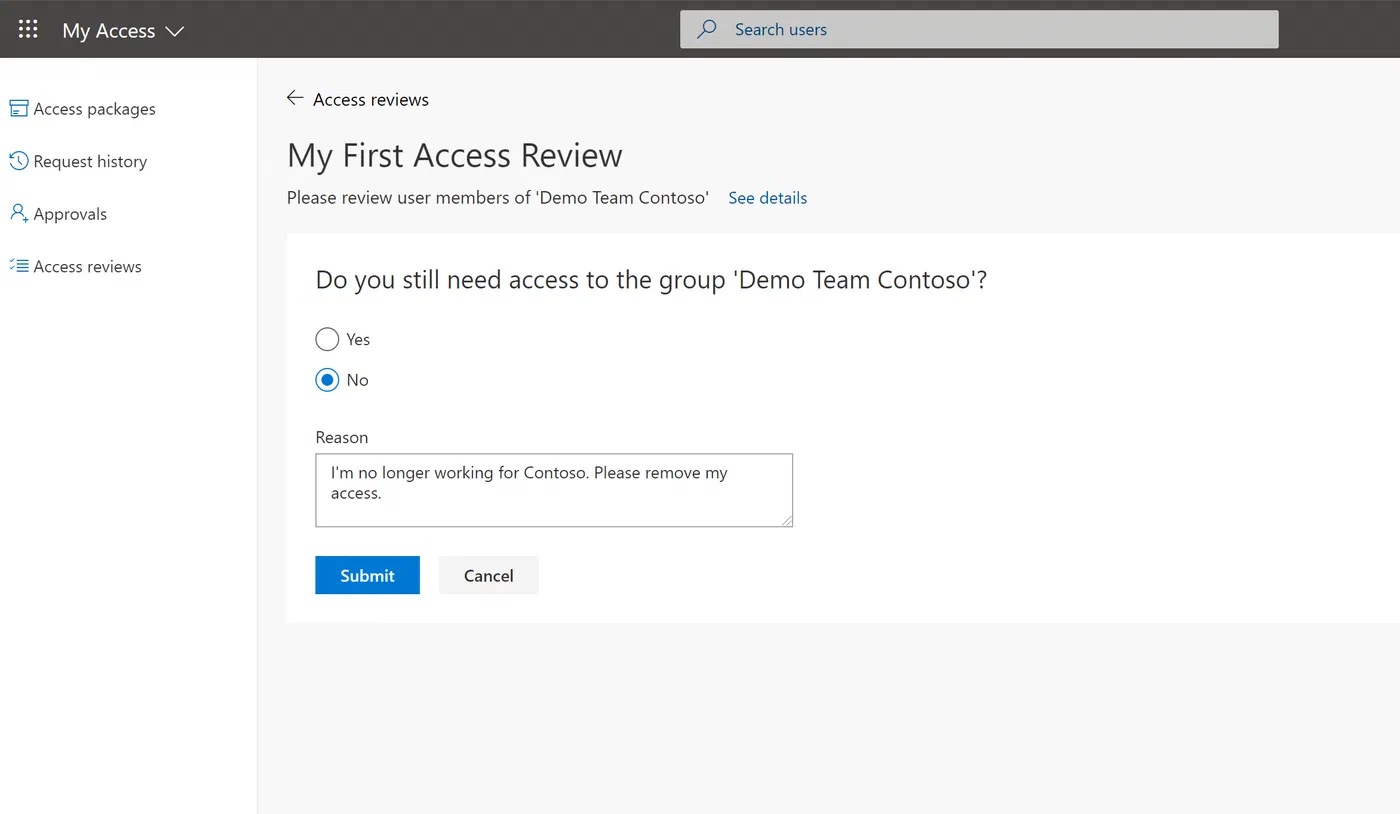Expand the My Access dropdown chevron

pos(174,31)
